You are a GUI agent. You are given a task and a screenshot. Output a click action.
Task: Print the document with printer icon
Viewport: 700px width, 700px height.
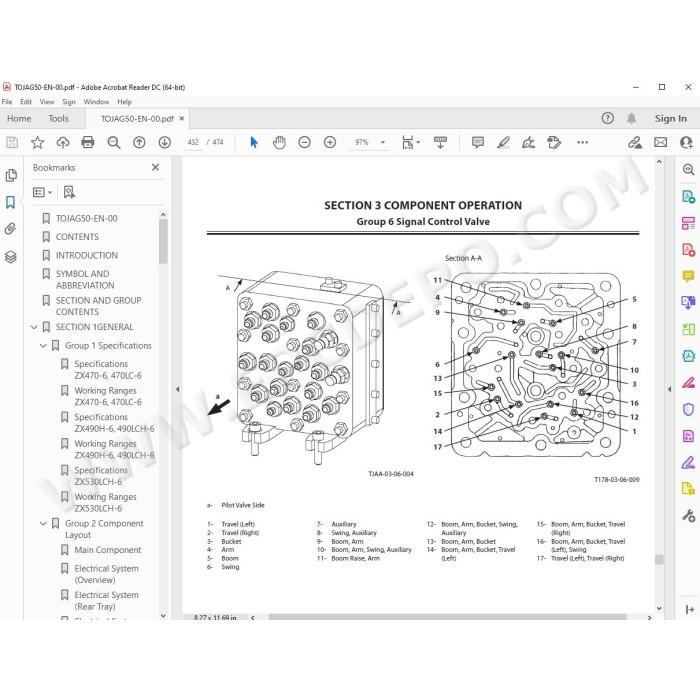pos(88,142)
